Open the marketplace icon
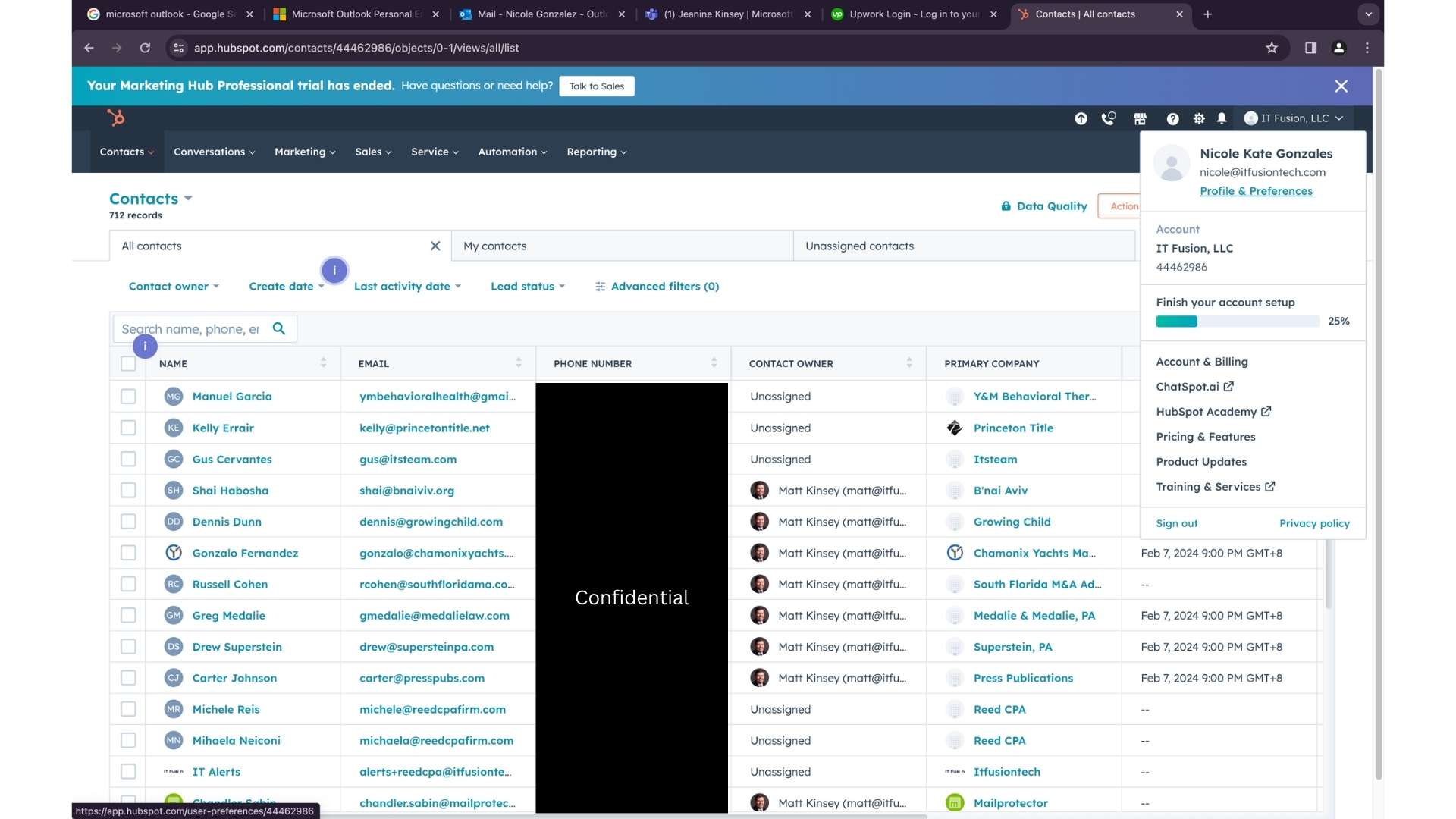 pyautogui.click(x=1140, y=118)
